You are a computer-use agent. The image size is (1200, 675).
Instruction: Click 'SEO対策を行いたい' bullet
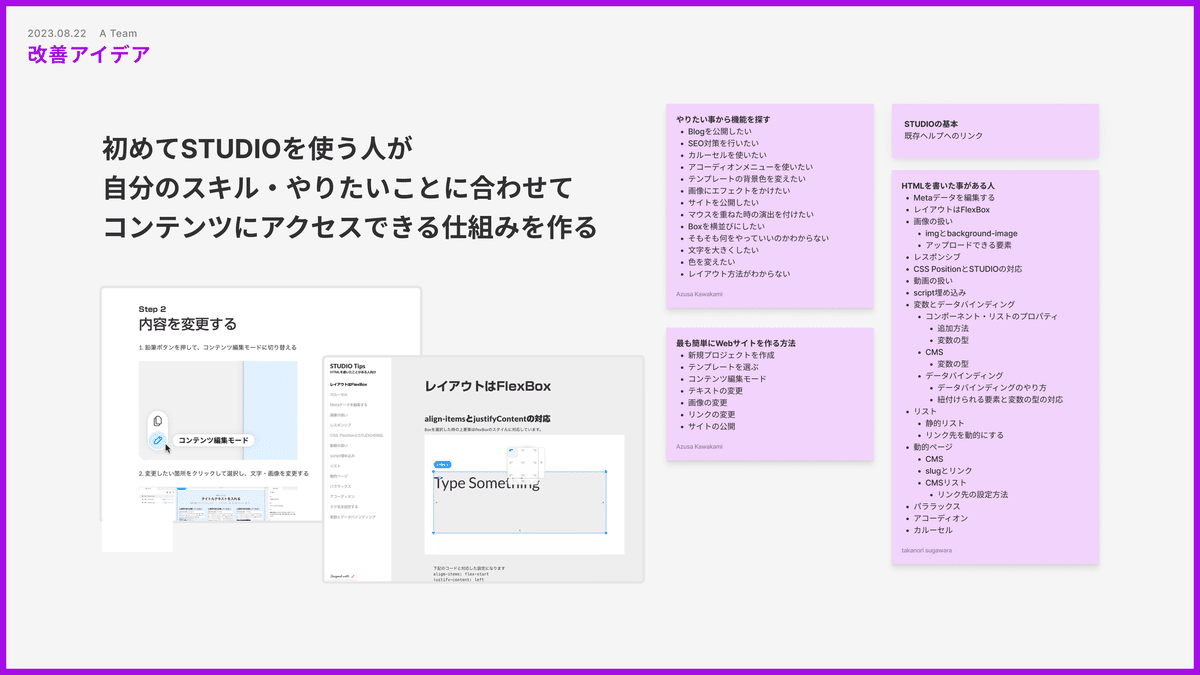pos(724,143)
